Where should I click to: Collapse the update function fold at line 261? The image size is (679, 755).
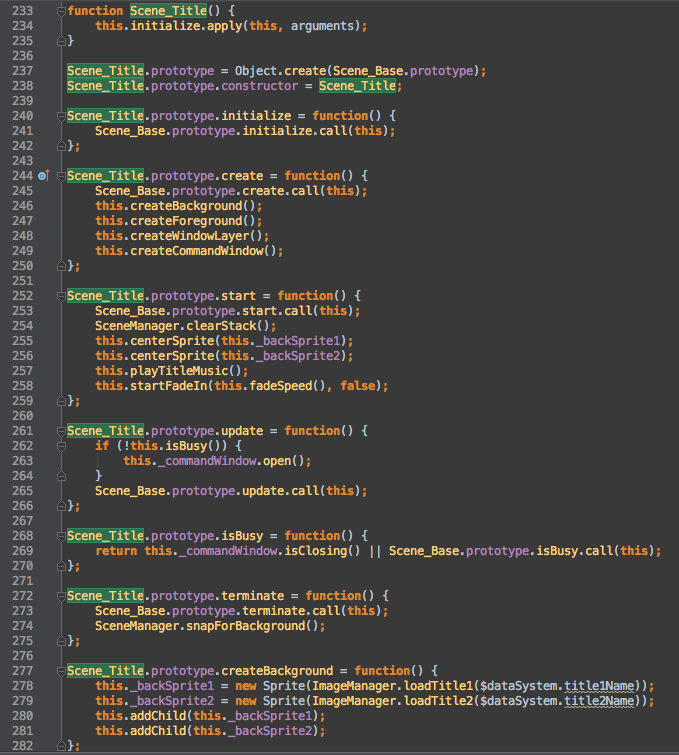pyautogui.click(x=61, y=431)
